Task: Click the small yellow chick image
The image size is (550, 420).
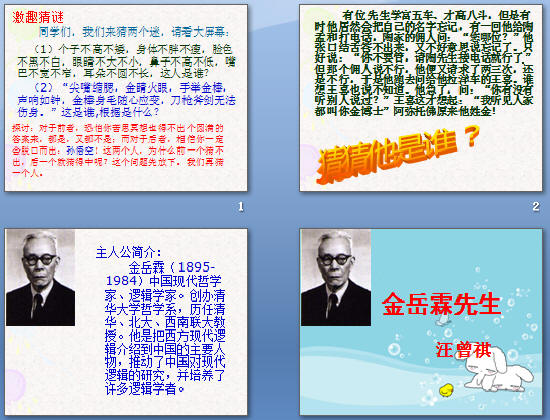Action: click(446, 390)
